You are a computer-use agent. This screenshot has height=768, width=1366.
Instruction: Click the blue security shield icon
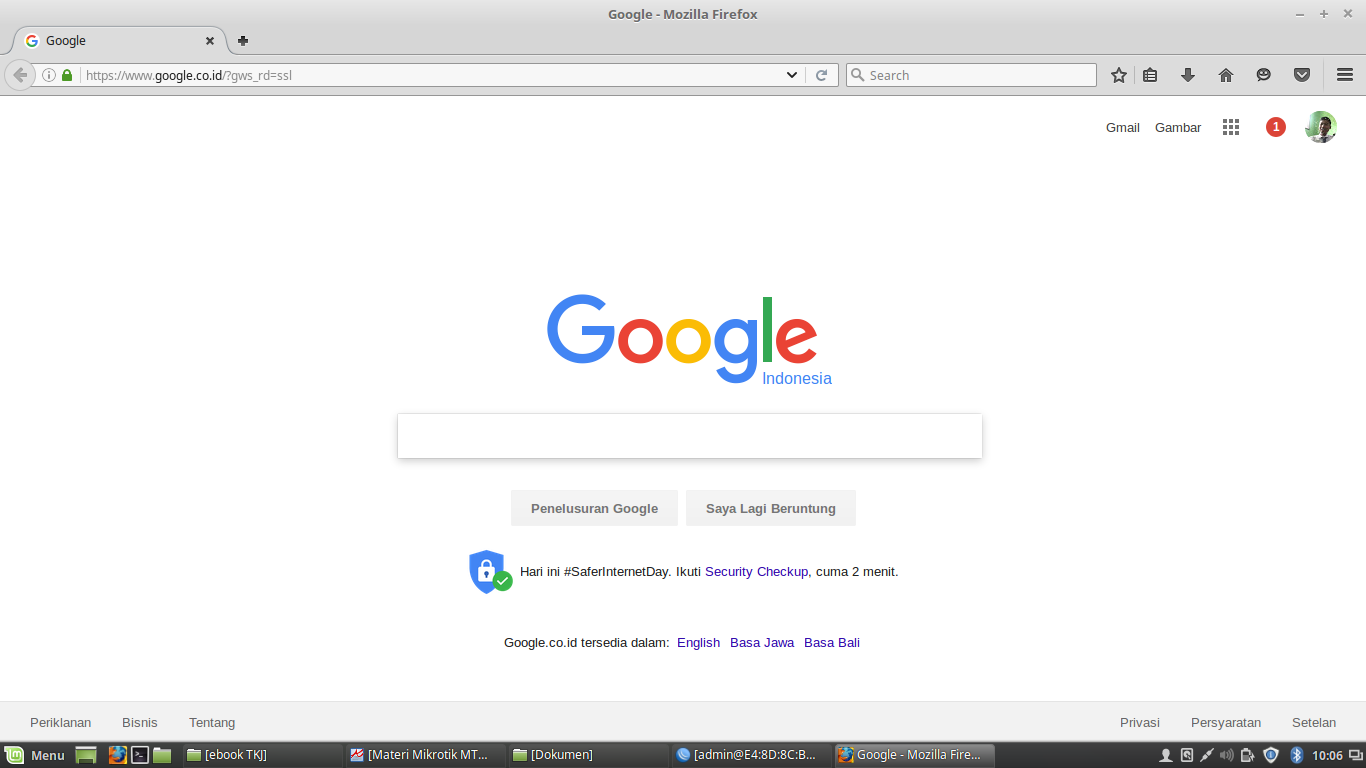[x=490, y=572]
